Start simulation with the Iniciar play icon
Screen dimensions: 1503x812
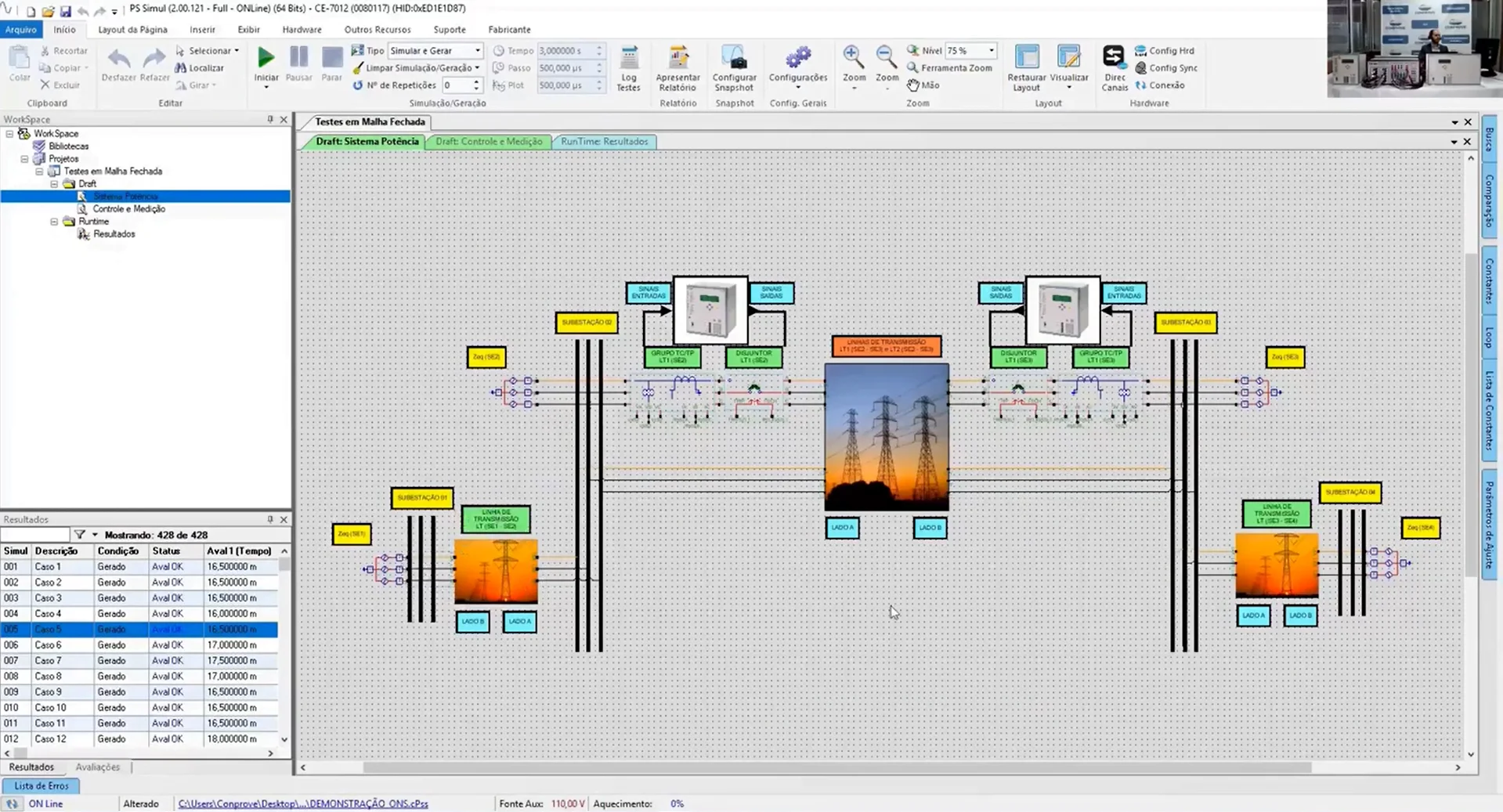click(x=266, y=58)
